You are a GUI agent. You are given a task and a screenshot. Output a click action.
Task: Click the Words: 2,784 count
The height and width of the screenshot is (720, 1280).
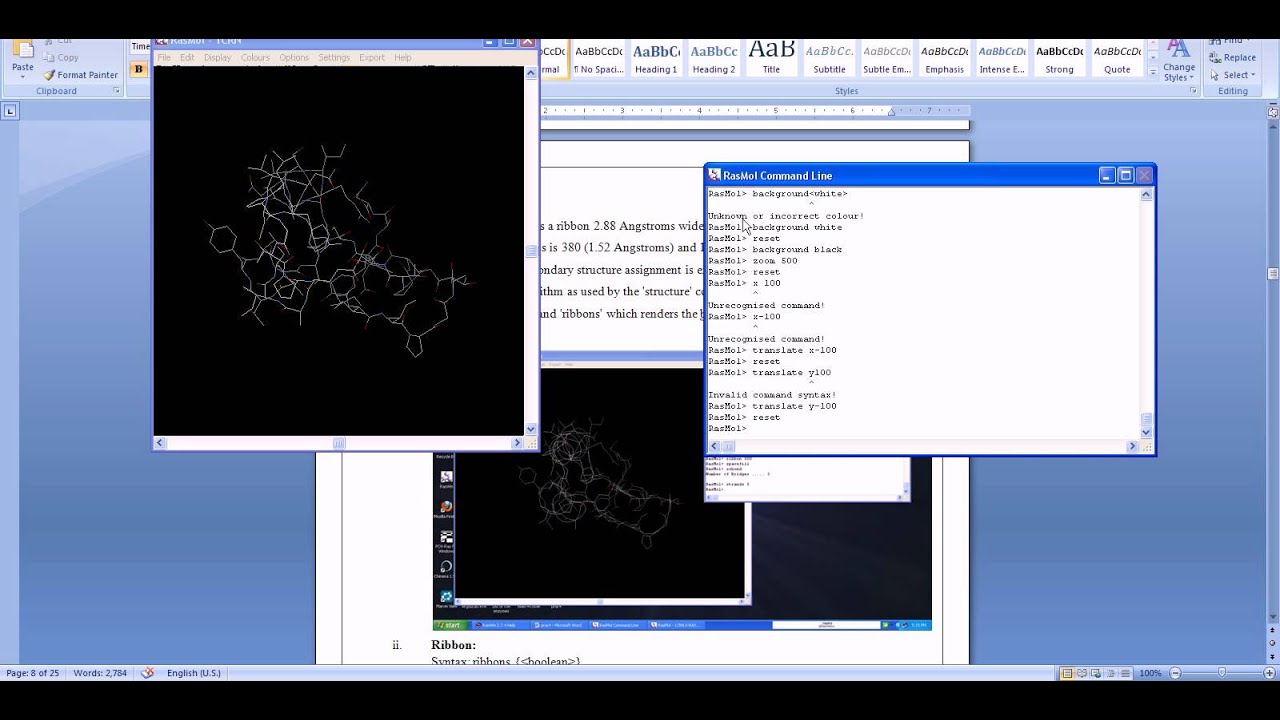pyautogui.click(x=99, y=673)
